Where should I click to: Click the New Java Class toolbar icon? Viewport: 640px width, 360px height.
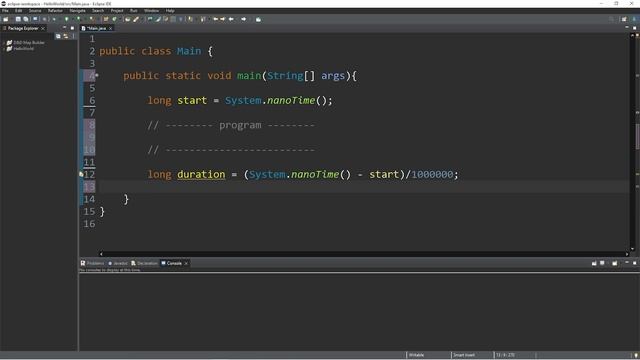pyautogui.click(x=114, y=19)
